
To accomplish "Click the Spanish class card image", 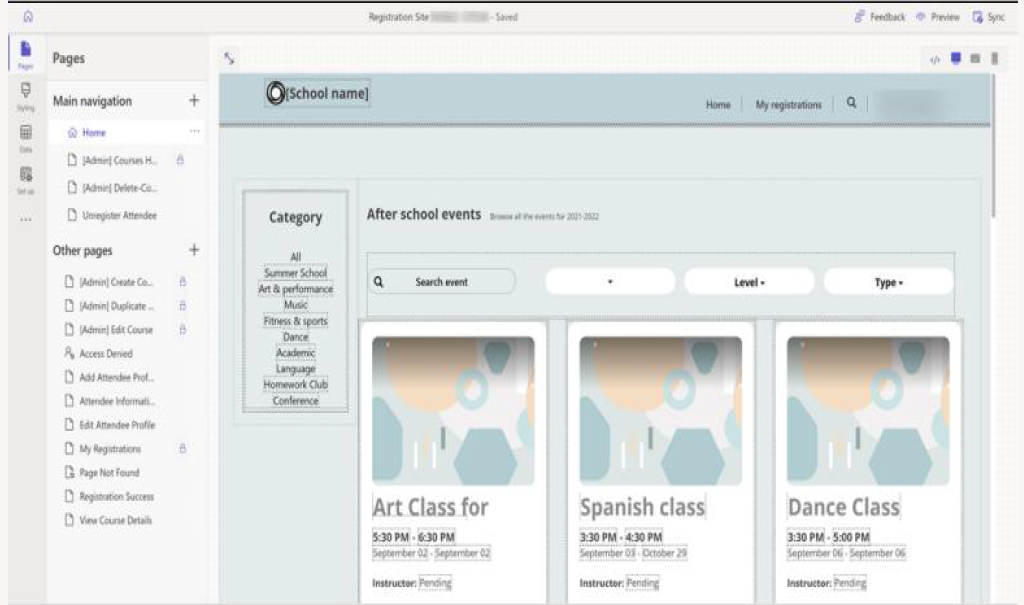I will click(x=661, y=411).
